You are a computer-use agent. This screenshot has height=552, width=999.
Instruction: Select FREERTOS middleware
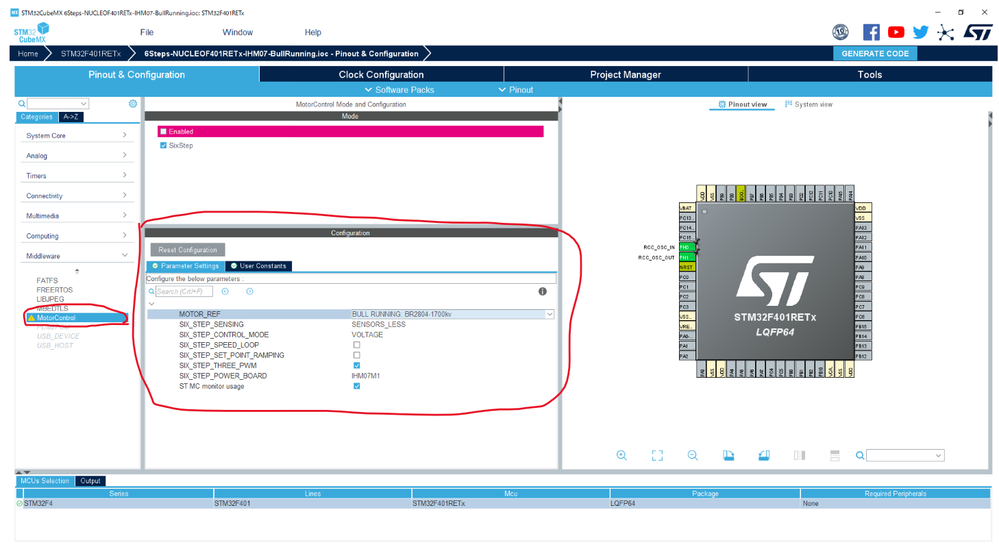(55, 289)
